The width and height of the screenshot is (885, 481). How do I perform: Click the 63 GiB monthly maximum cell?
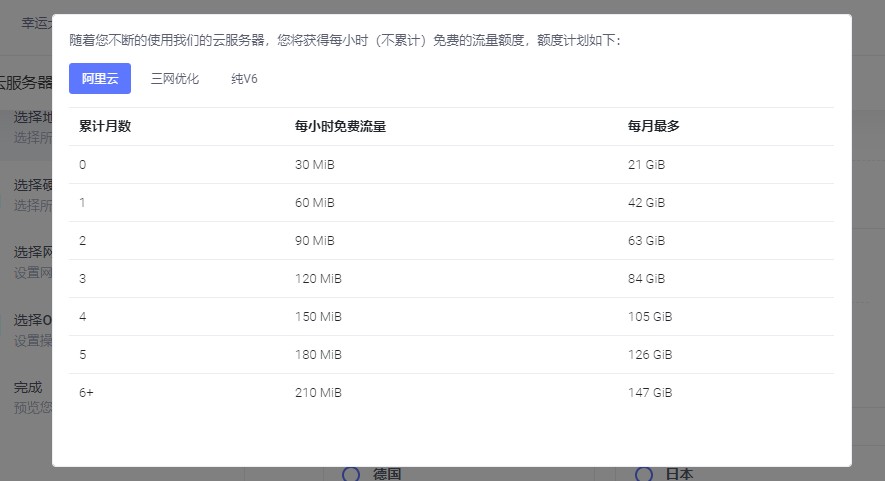[x=646, y=241]
